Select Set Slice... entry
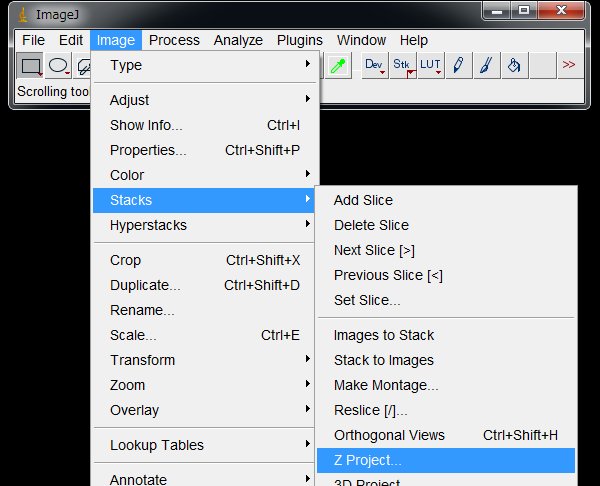Screen dimensions: 600x486 tap(446, 300)
